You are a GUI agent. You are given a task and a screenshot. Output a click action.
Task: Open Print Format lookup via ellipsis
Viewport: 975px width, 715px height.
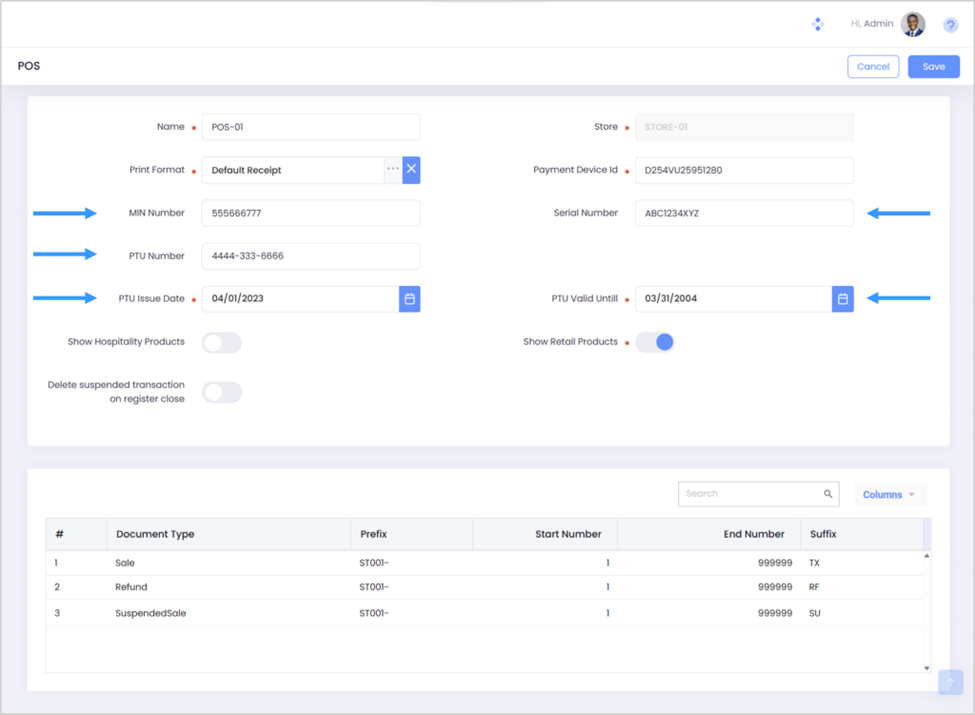click(393, 170)
